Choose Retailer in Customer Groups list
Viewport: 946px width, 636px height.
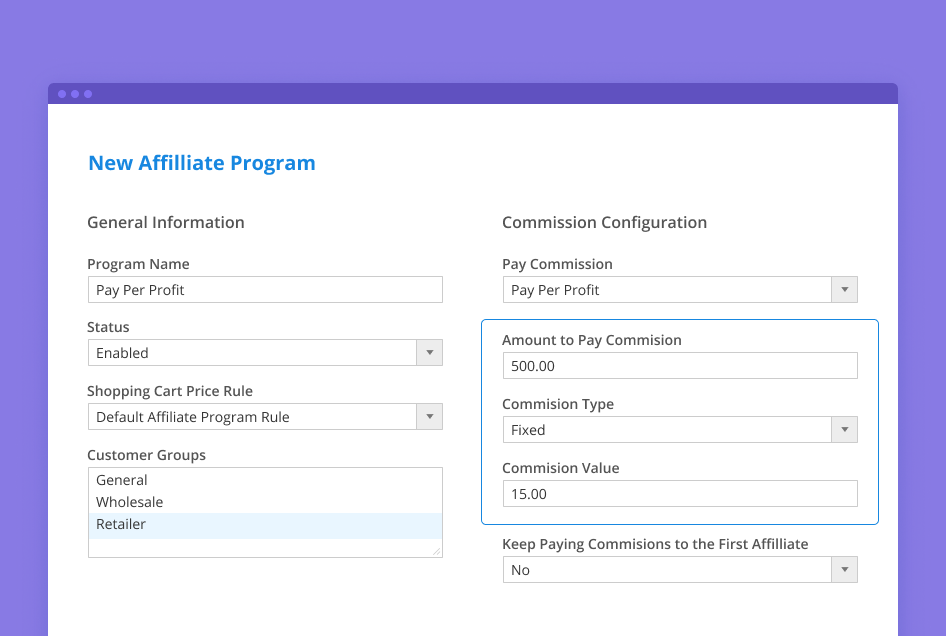(121, 524)
